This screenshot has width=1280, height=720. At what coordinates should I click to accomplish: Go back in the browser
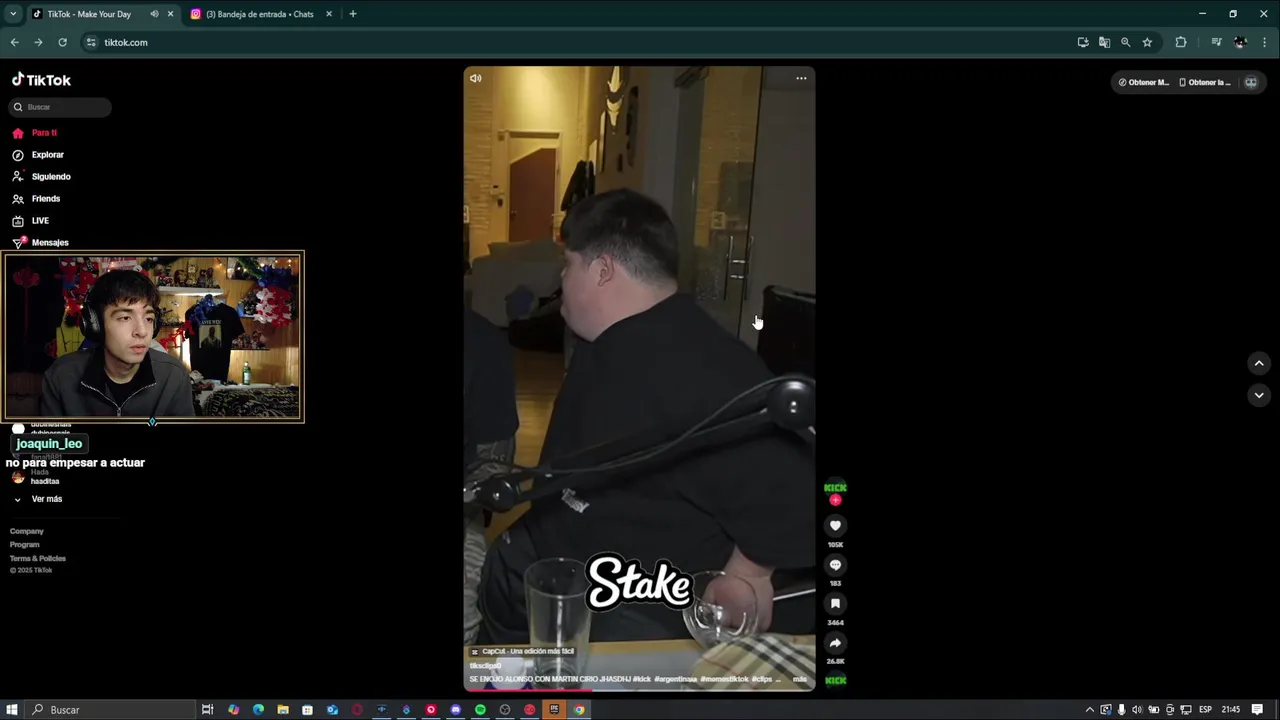[x=14, y=42]
